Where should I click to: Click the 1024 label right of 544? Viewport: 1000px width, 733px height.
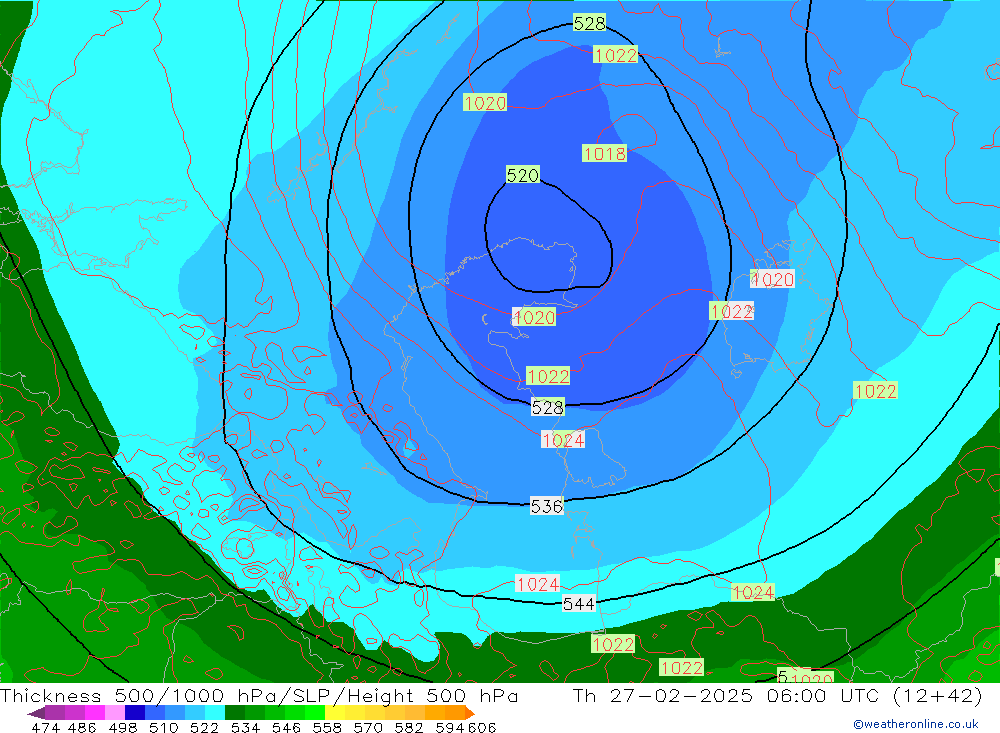(x=753, y=592)
